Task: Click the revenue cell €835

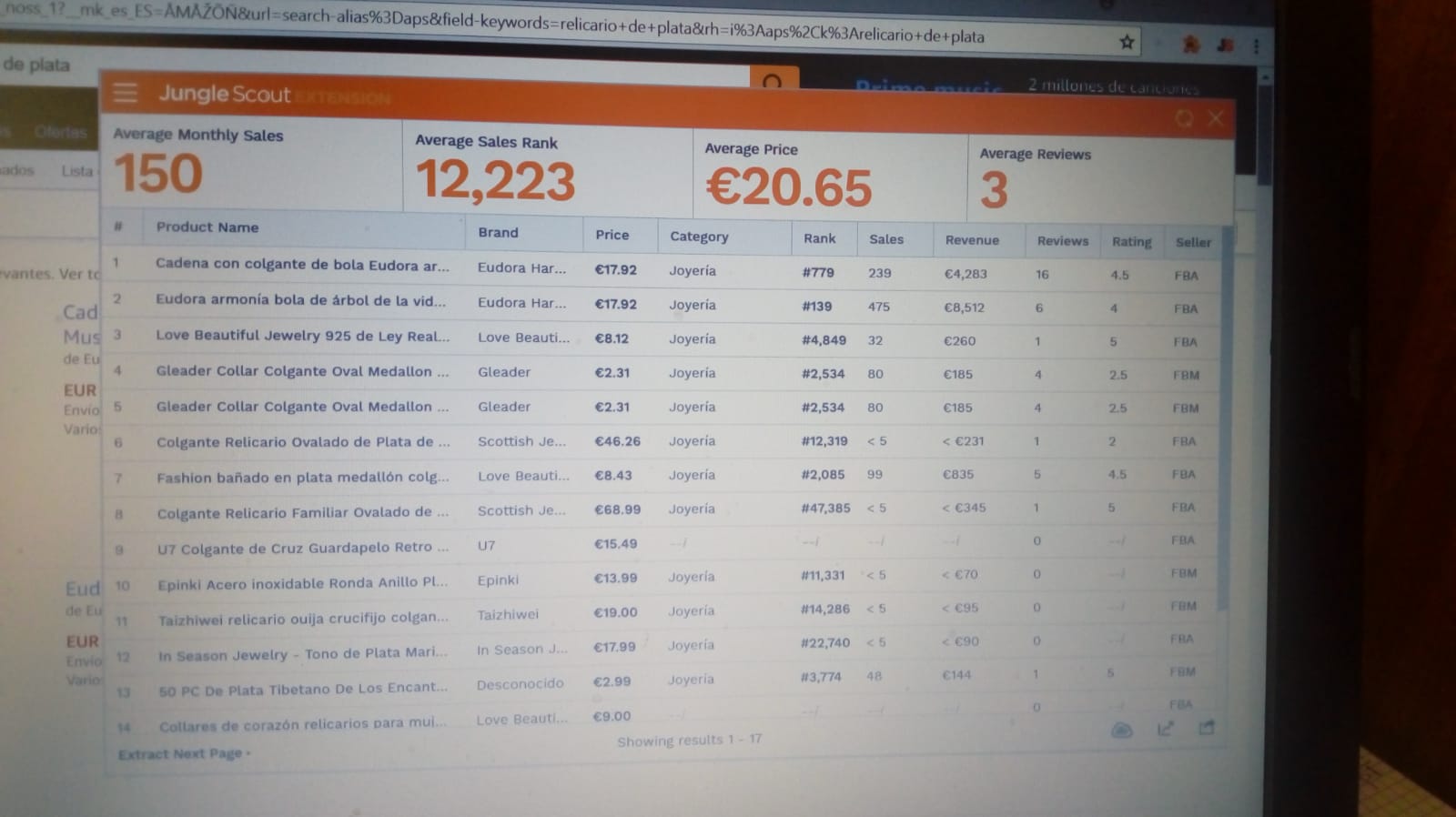Action: [x=958, y=474]
